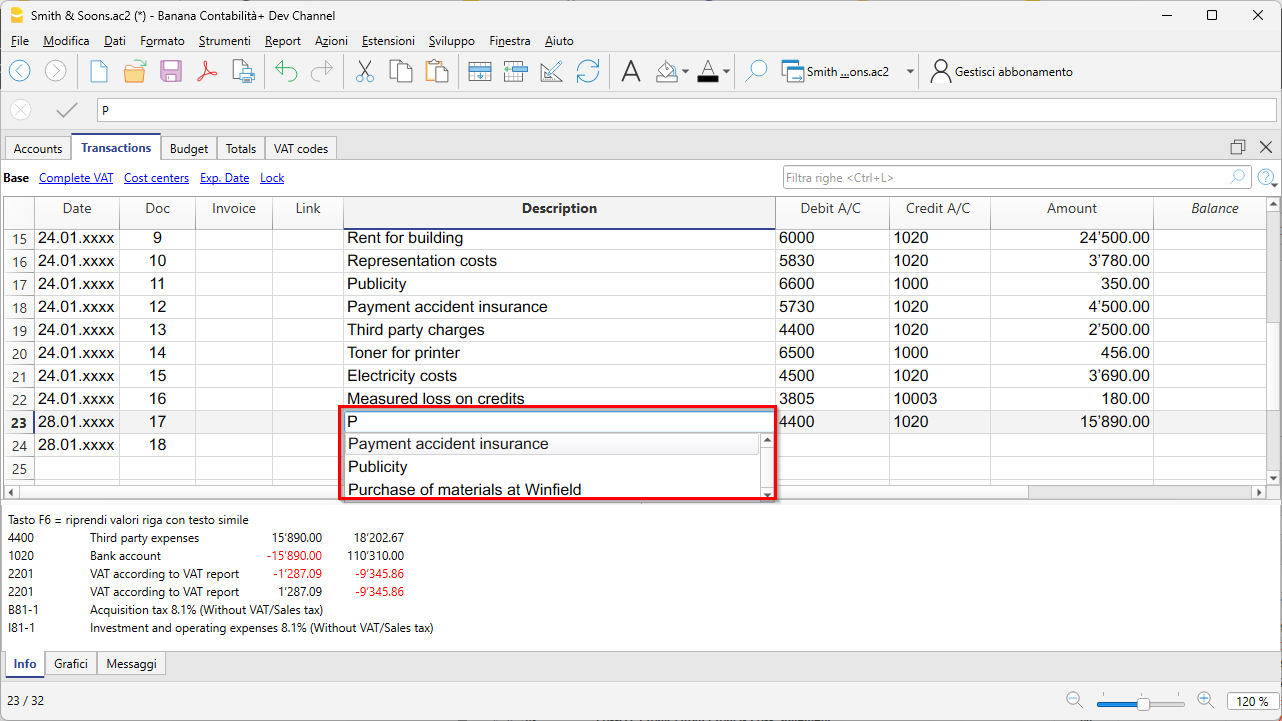The width and height of the screenshot is (1282, 721).
Task: Open the Strumenti menu
Action: point(224,41)
